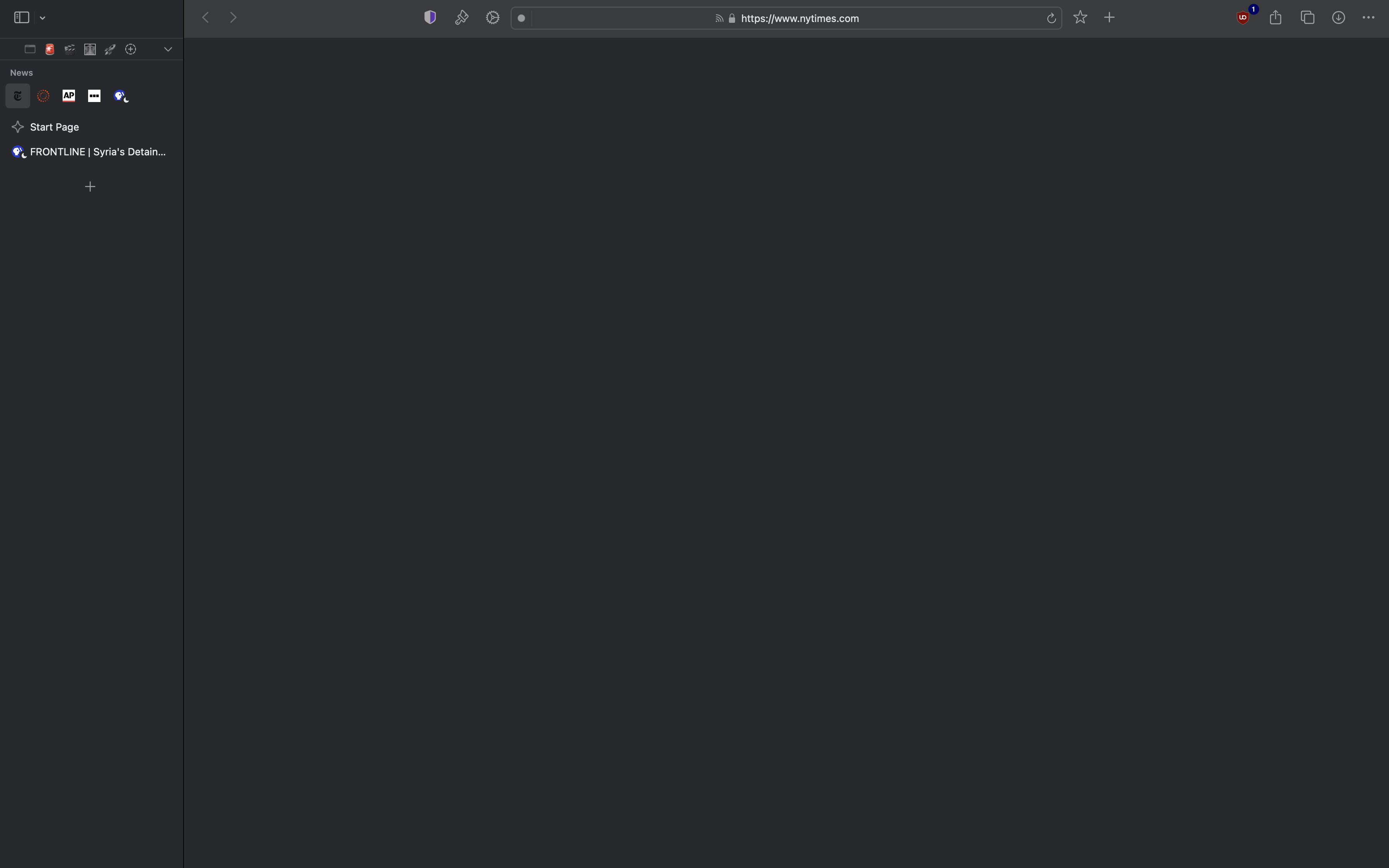Open the downloads panel
Screen dimensions: 1389x868
(1338, 18)
